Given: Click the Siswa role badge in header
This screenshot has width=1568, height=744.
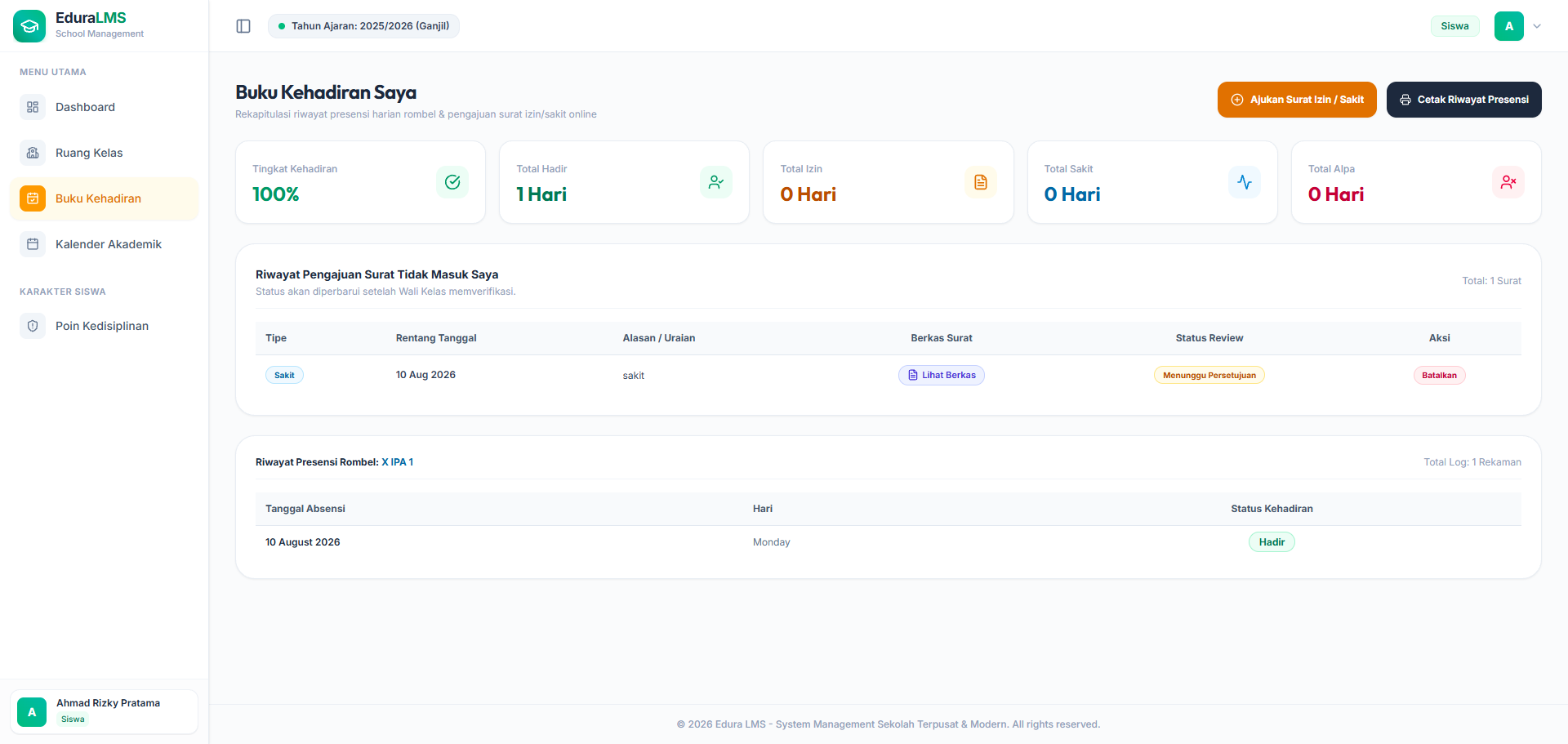Looking at the screenshot, I should pos(1454,26).
